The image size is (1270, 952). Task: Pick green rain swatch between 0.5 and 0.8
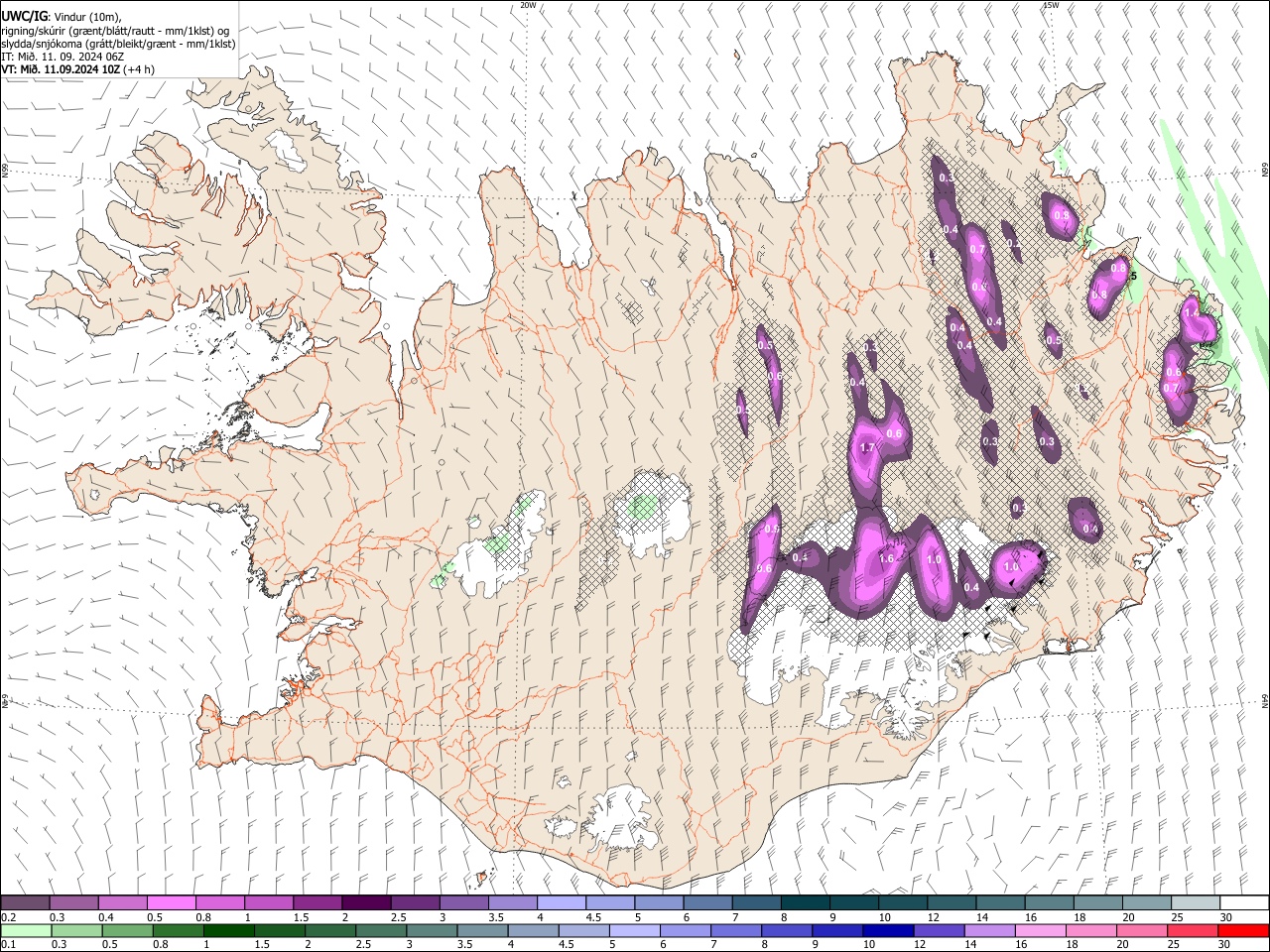click(x=127, y=931)
